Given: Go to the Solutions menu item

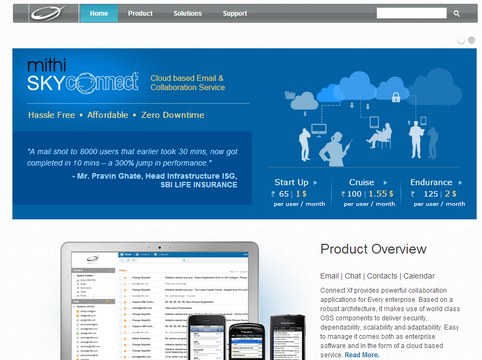Looking at the screenshot, I should point(188,14).
